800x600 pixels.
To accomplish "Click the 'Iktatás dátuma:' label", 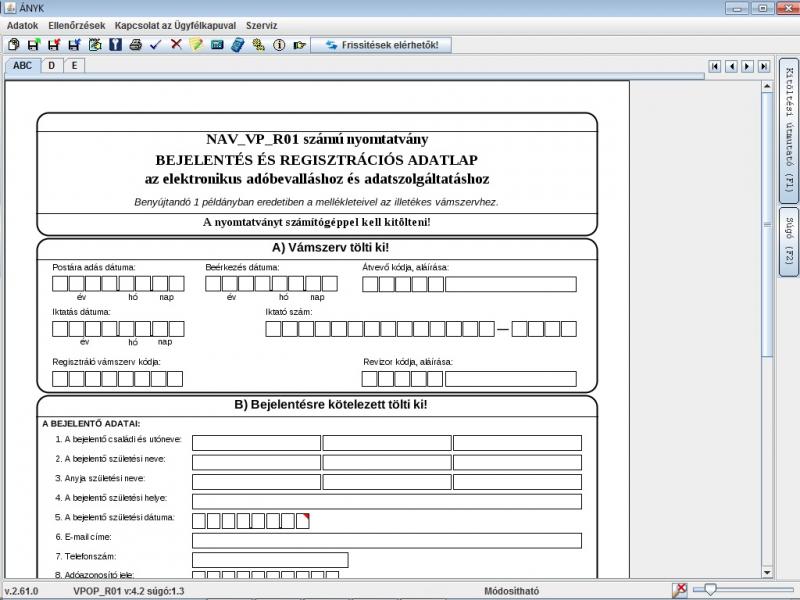I will point(81,312).
